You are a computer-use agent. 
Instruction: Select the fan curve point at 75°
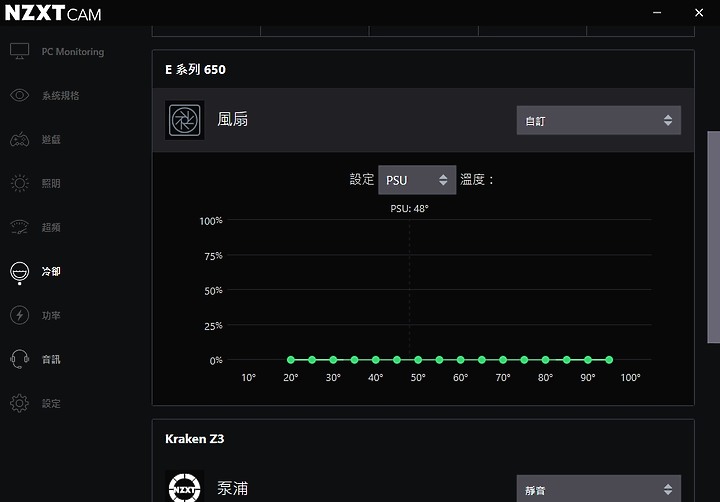click(524, 360)
